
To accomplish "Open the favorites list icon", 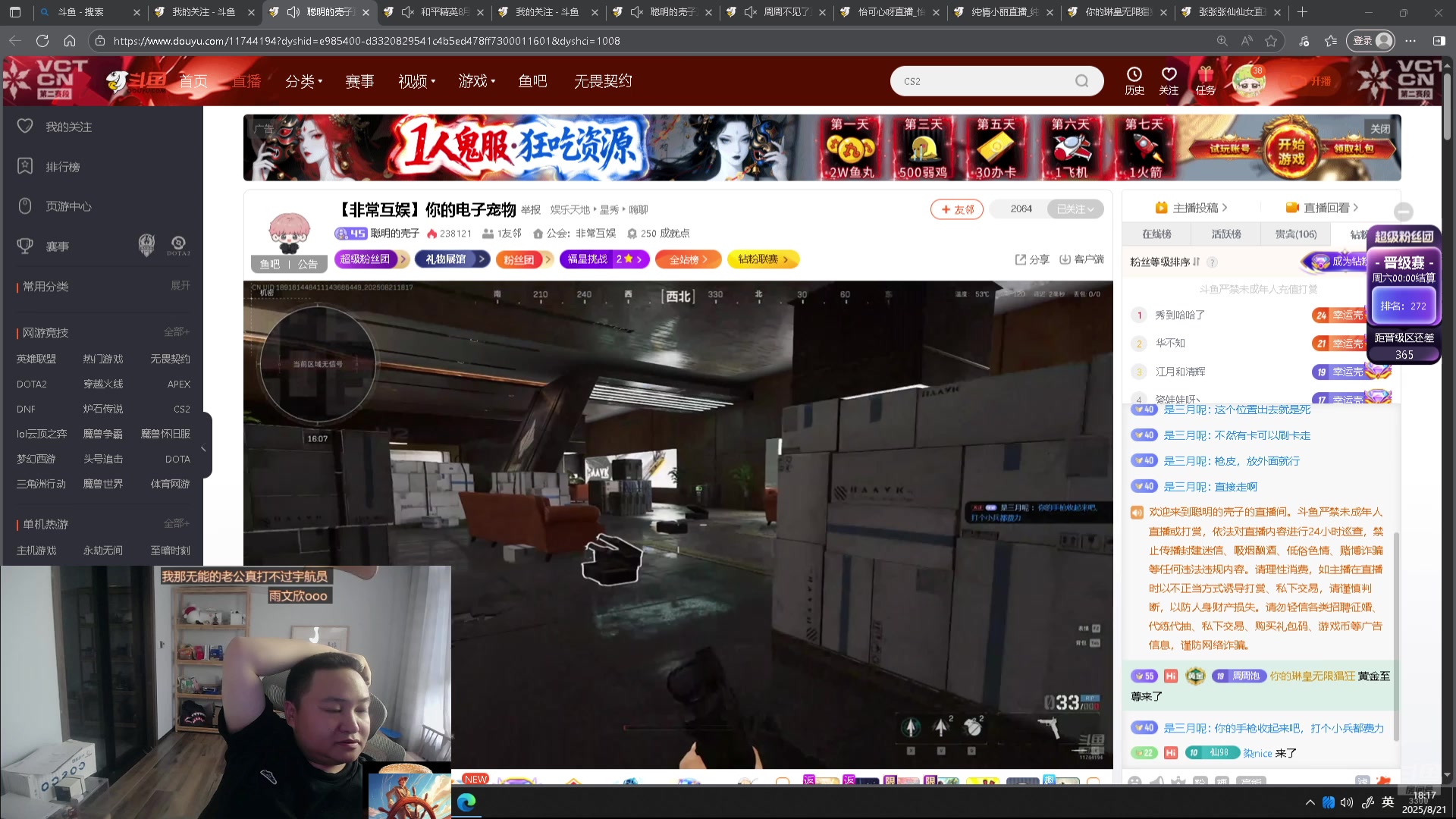I will 1330,41.
